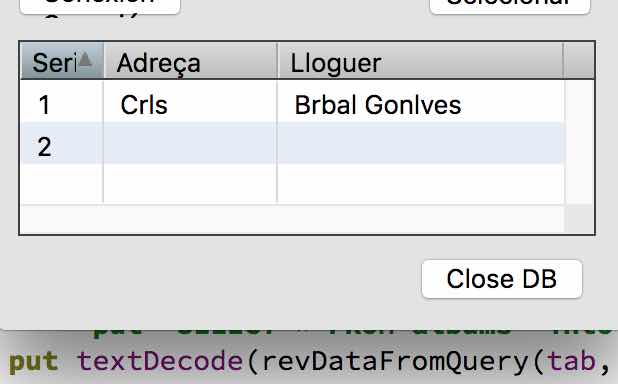Sort table by Lloguer column header
This screenshot has height=384, width=618.
click(x=421, y=61)
